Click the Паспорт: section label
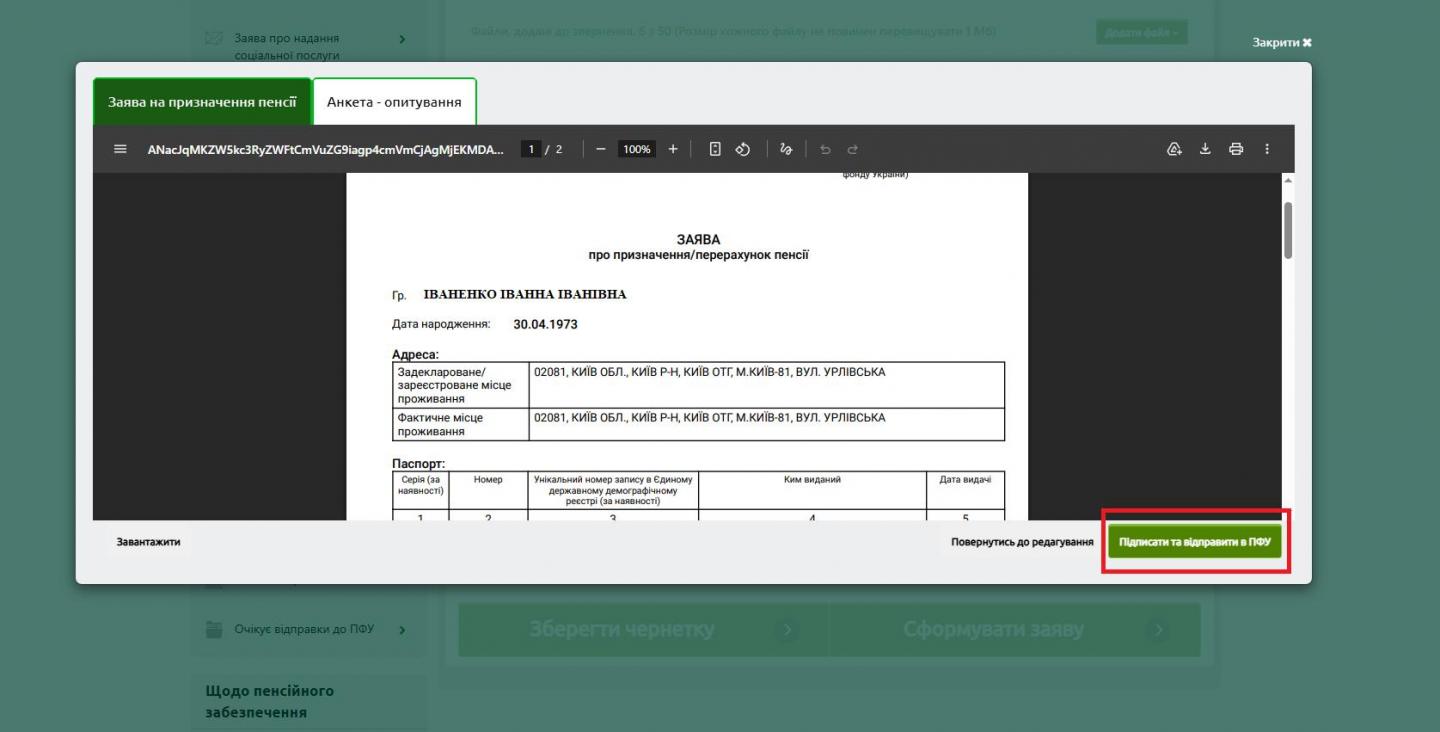Viewport: 1440px width, 732px height. pyautogui.click(x=418, y=464)
